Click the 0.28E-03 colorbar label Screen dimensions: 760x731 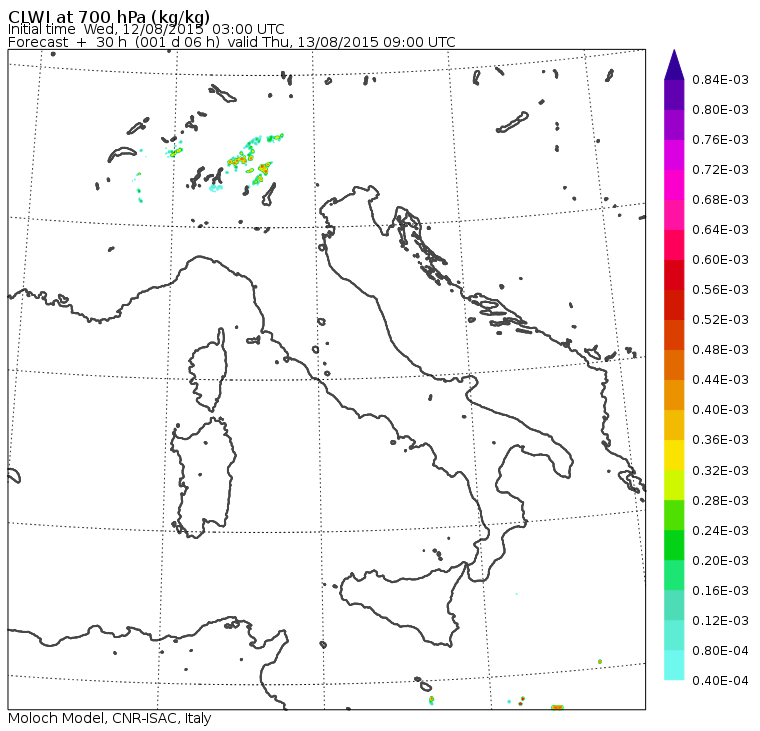coord(720,501)
